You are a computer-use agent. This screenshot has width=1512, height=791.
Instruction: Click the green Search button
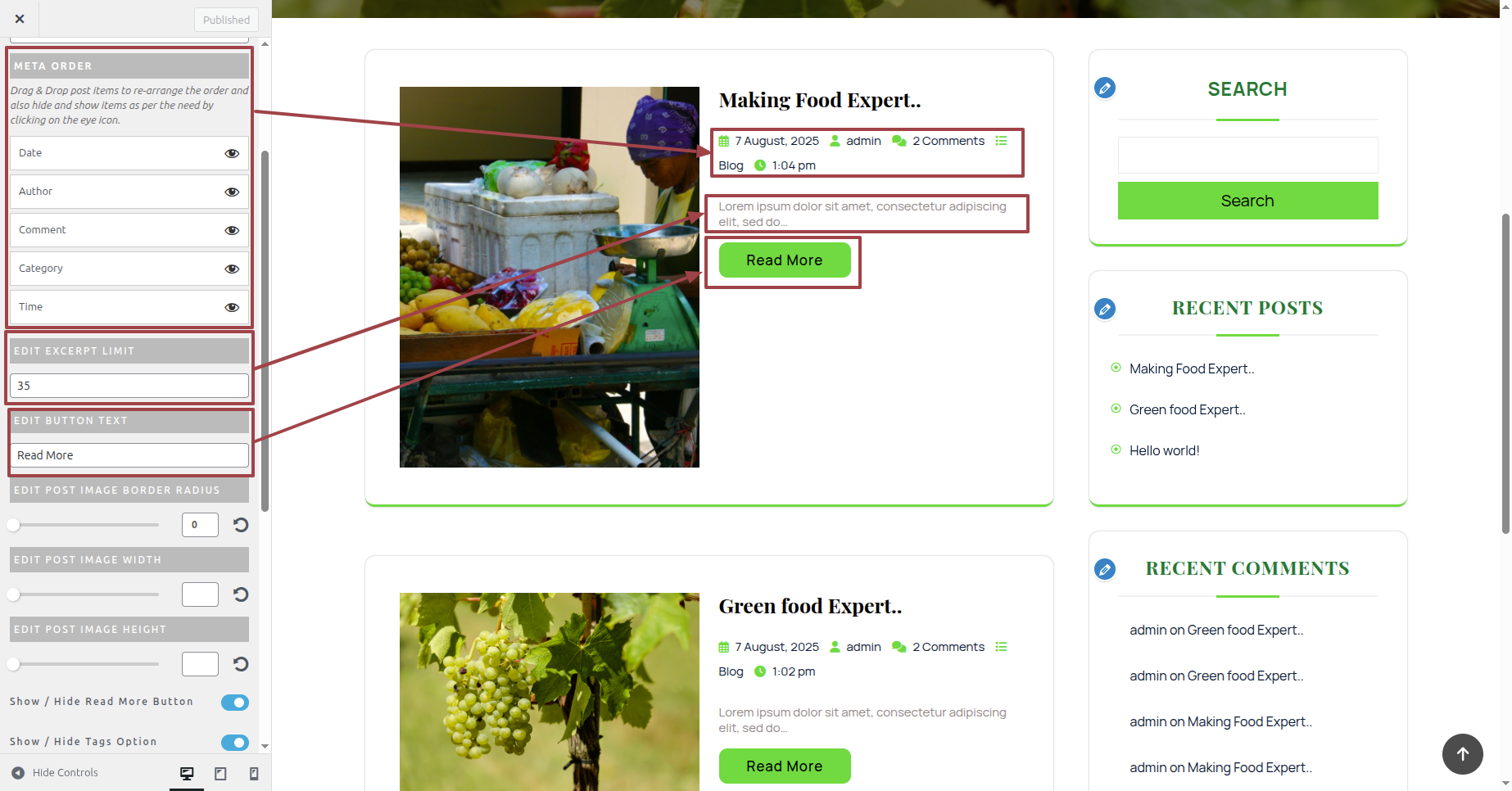coord(1247,201)
